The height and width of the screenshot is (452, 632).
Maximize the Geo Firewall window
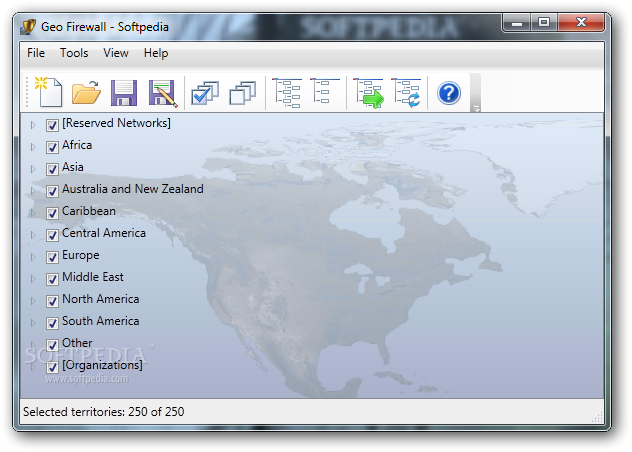coord(544,22)
